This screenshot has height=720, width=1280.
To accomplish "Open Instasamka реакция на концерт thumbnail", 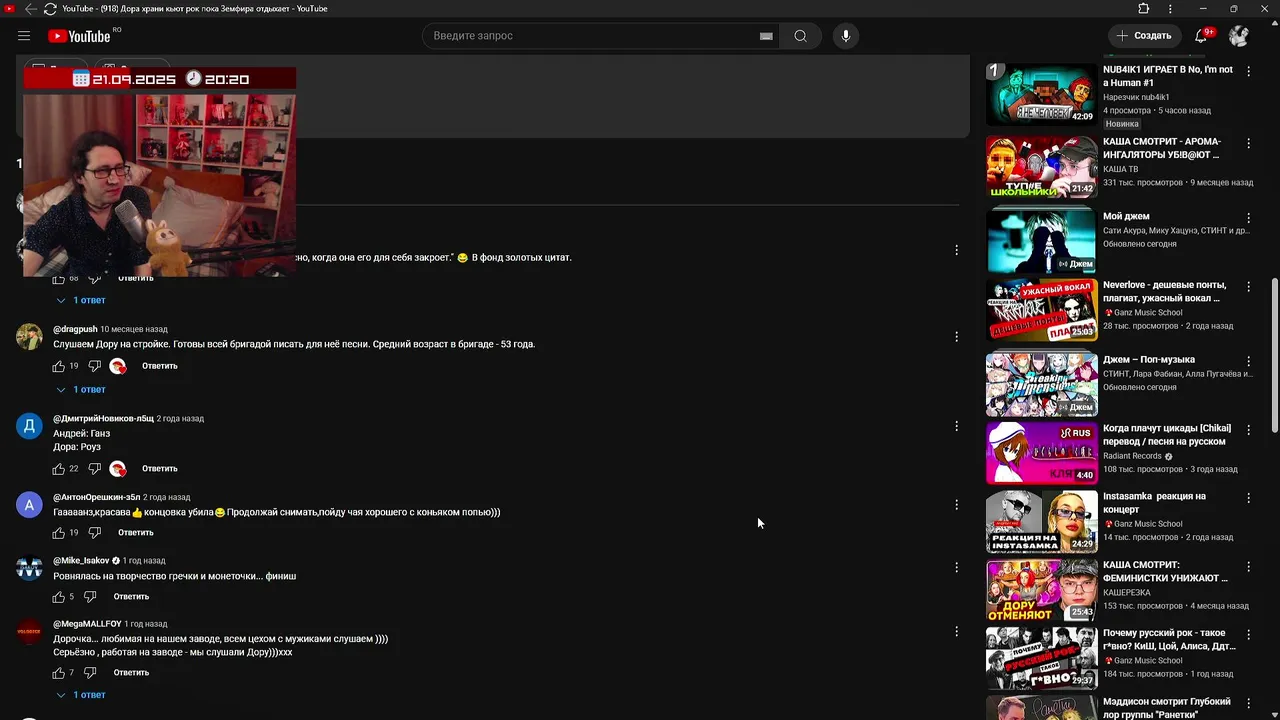I will tap(1041, 521).
